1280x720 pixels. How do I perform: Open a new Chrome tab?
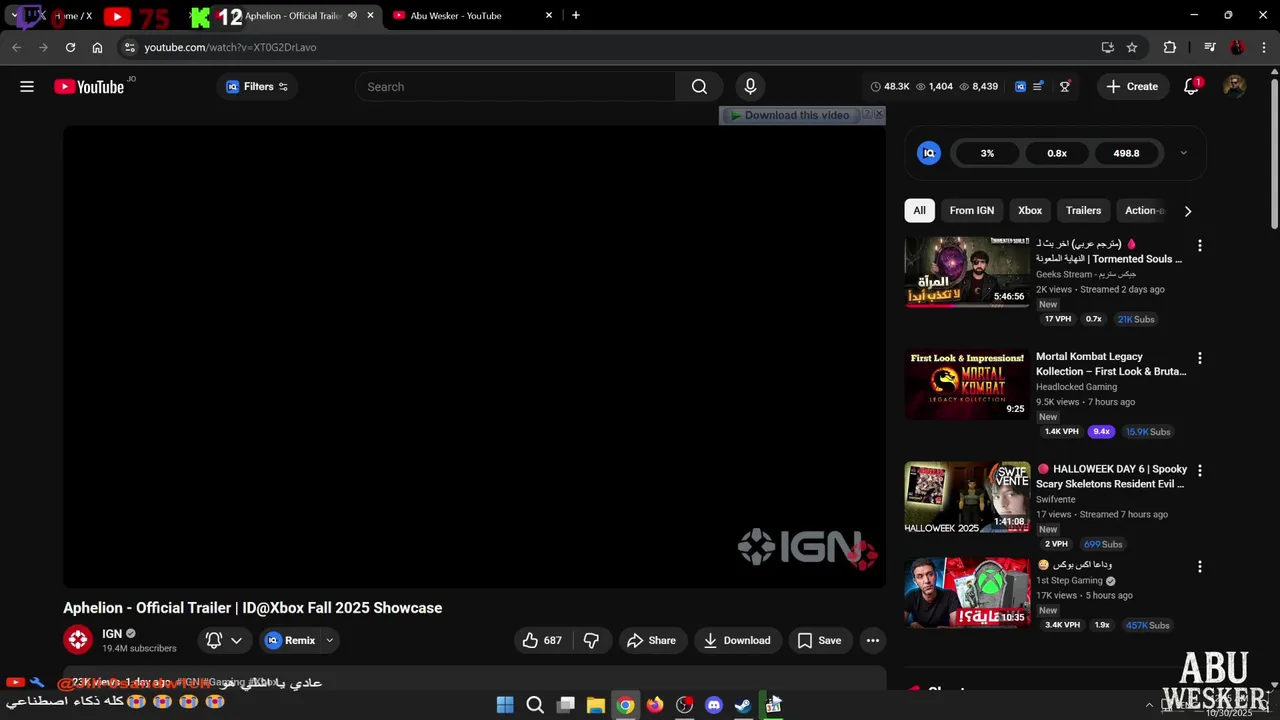click(x=575, y=15)
